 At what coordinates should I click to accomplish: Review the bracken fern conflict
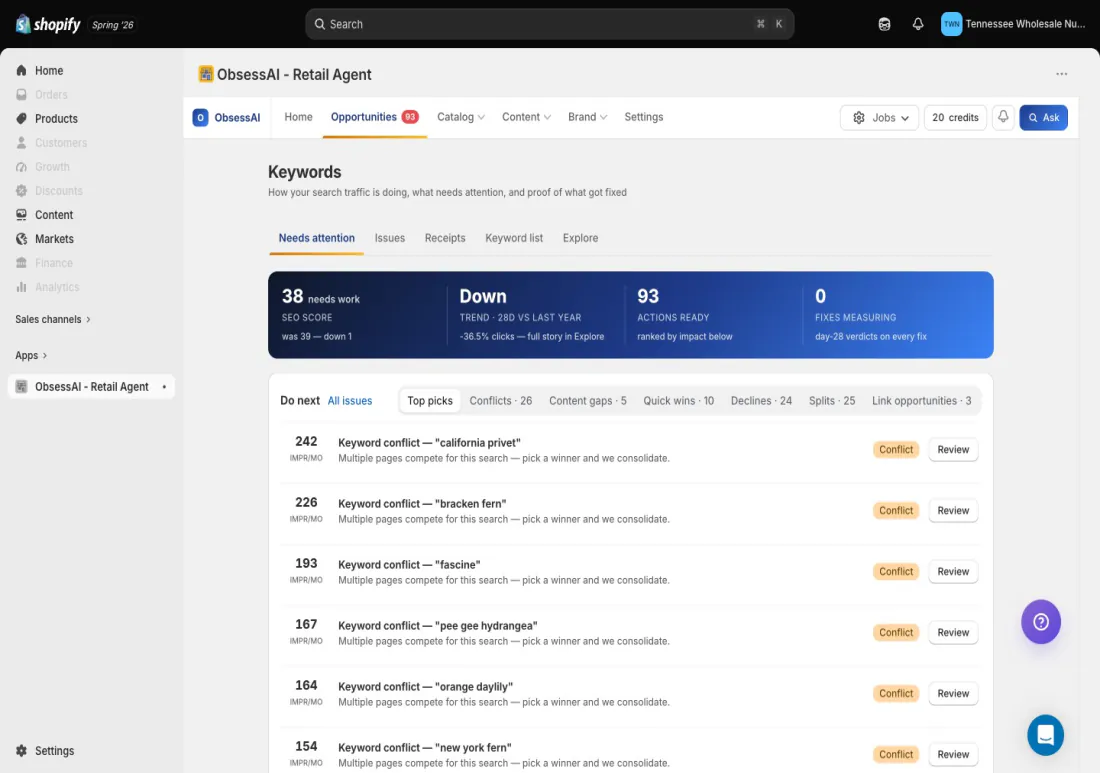pos(953,511)
